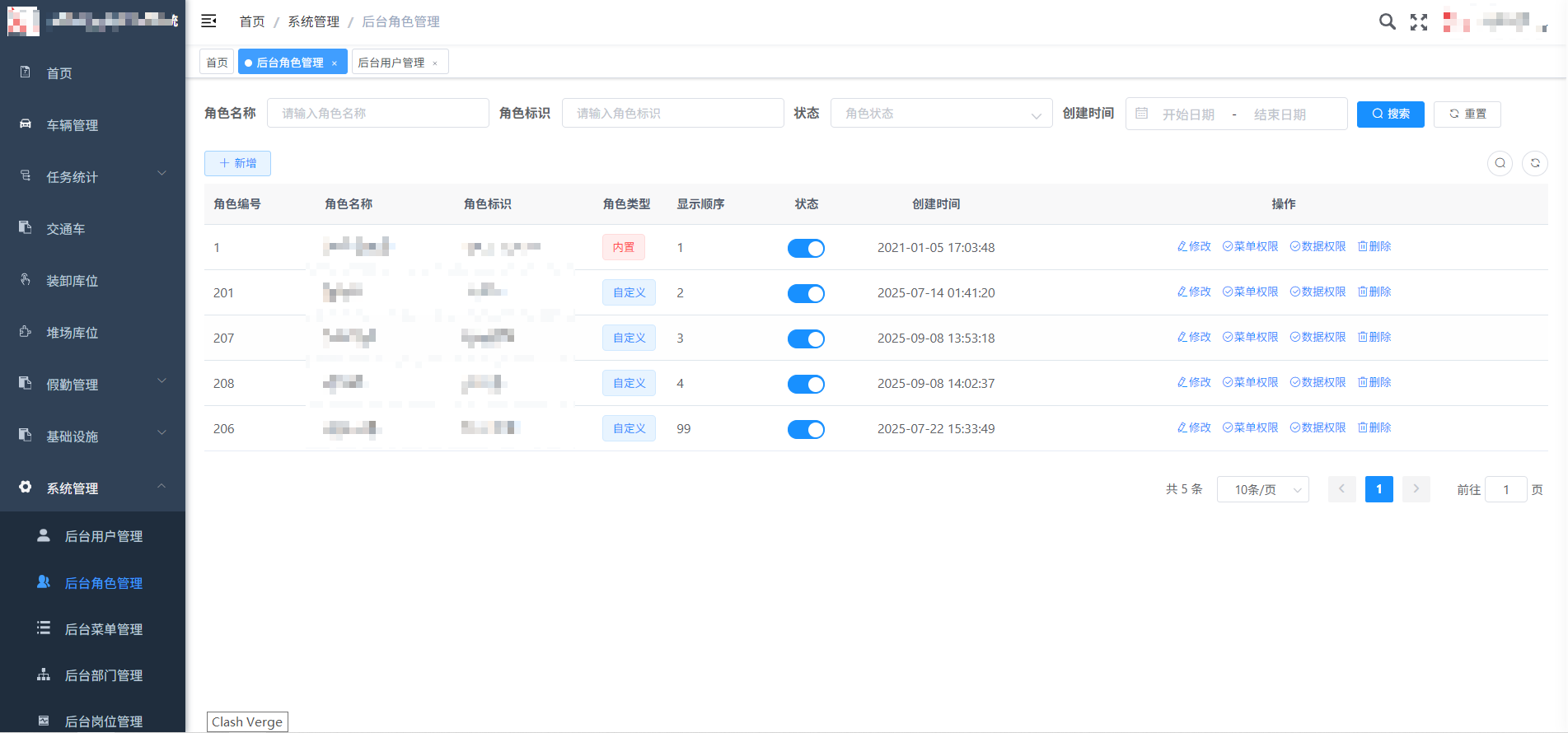Click the page jump number field

coord(1506,489)
